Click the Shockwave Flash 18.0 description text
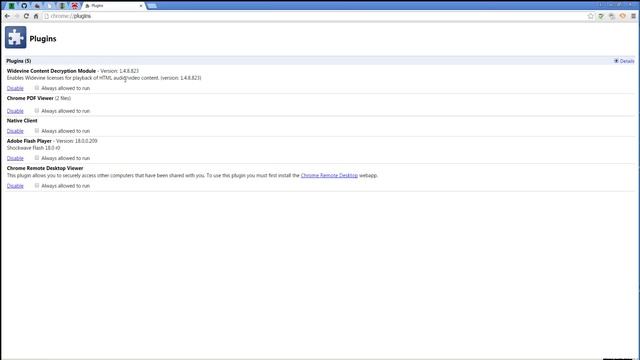The width and height of the screenshot is (640, 360). point(33,148)
